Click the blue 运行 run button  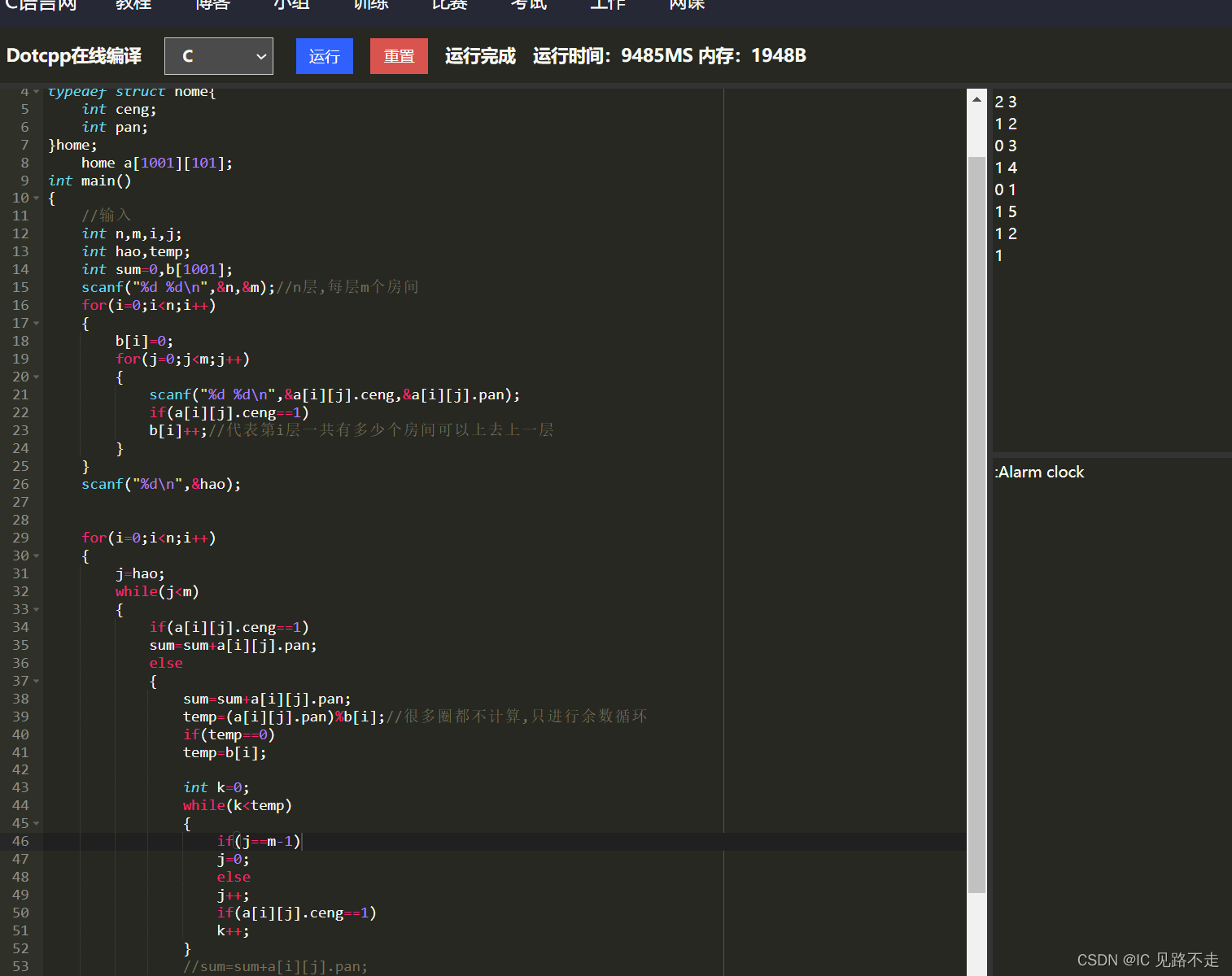click(324, 55)
